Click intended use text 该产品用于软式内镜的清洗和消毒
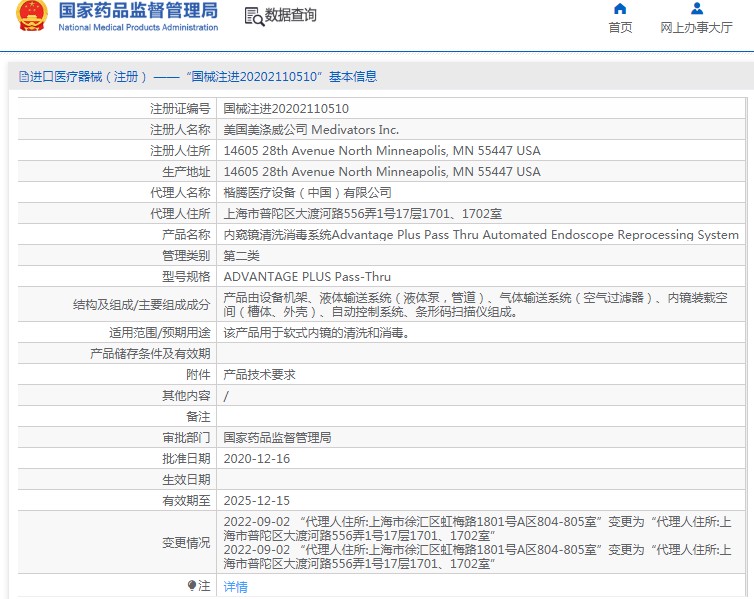The image size is (754, 599). pos(316,333)
